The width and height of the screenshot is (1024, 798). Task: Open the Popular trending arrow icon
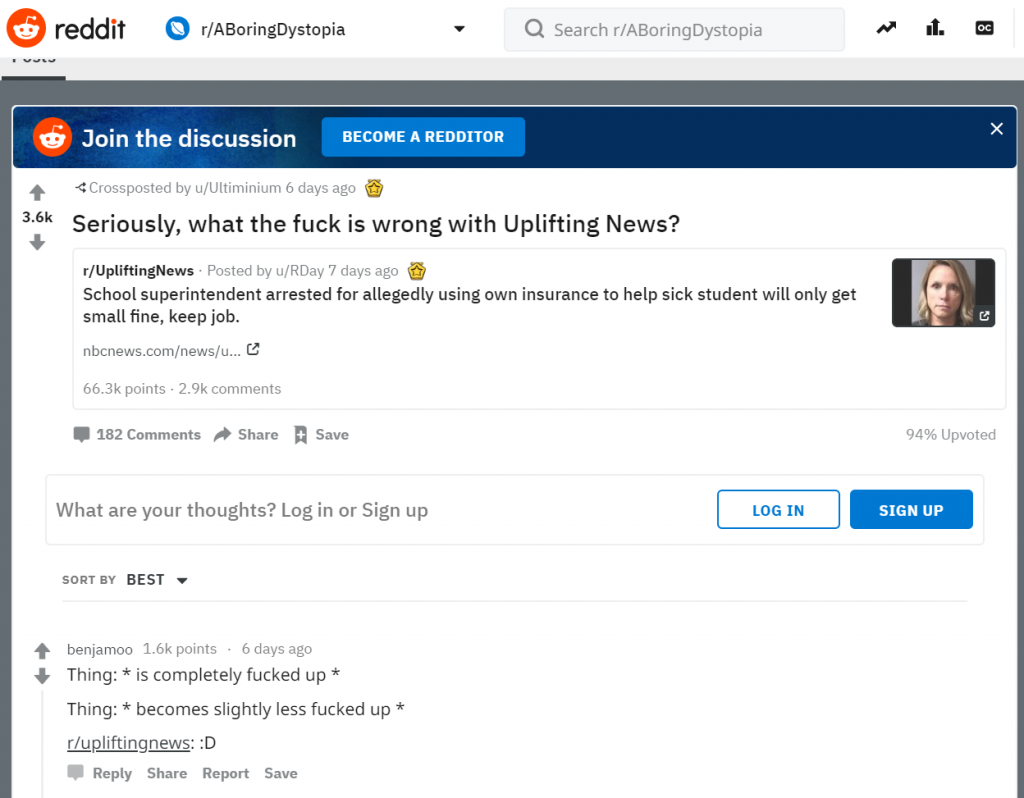(x=886, y=28)
